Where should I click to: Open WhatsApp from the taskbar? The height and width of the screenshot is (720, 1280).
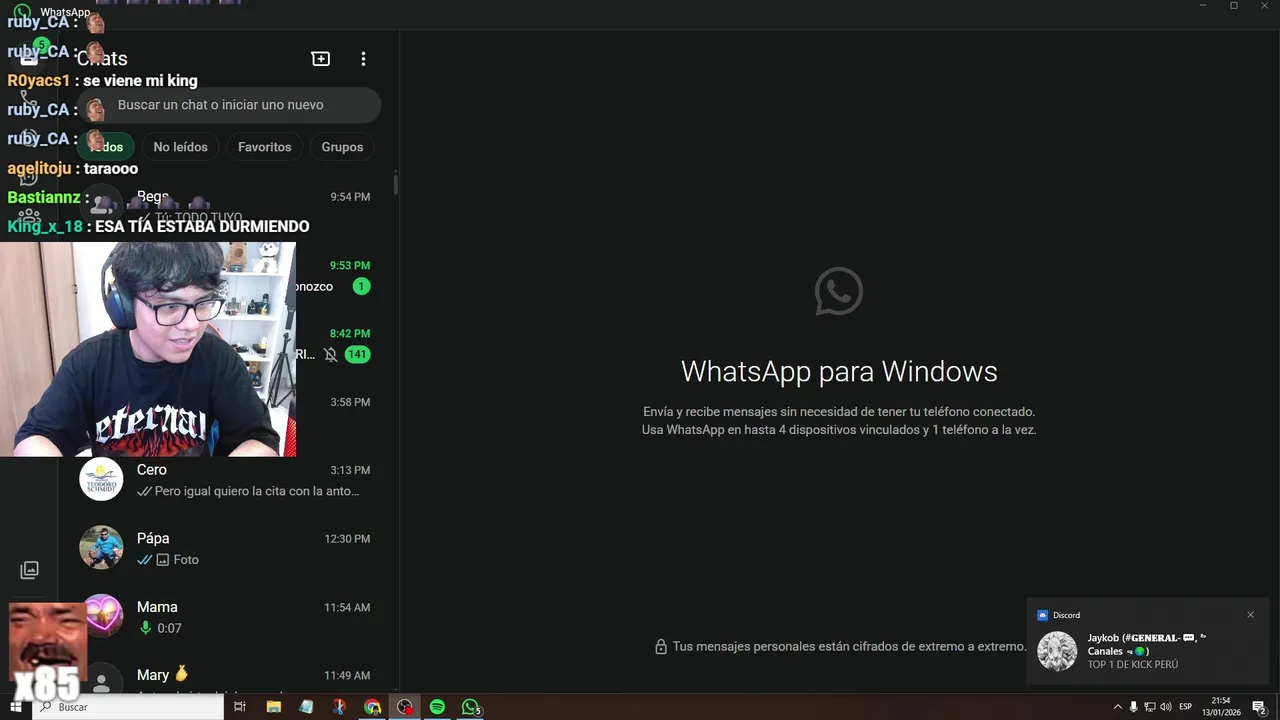pos(470,707)
